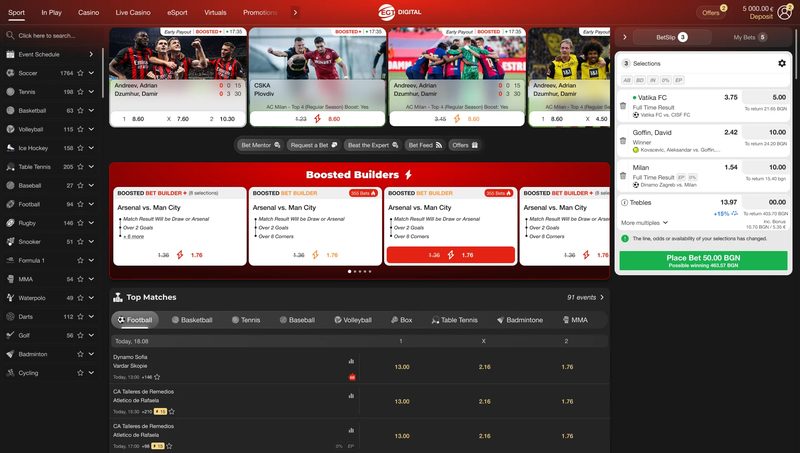
Task: Toggle the EP filter in betslip
Action: pos(679,81)
